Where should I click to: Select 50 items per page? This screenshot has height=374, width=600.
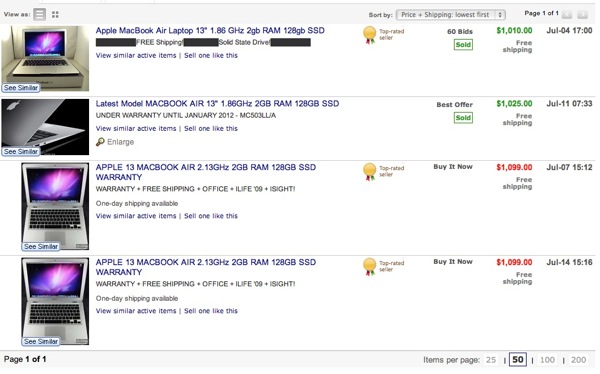518,360
